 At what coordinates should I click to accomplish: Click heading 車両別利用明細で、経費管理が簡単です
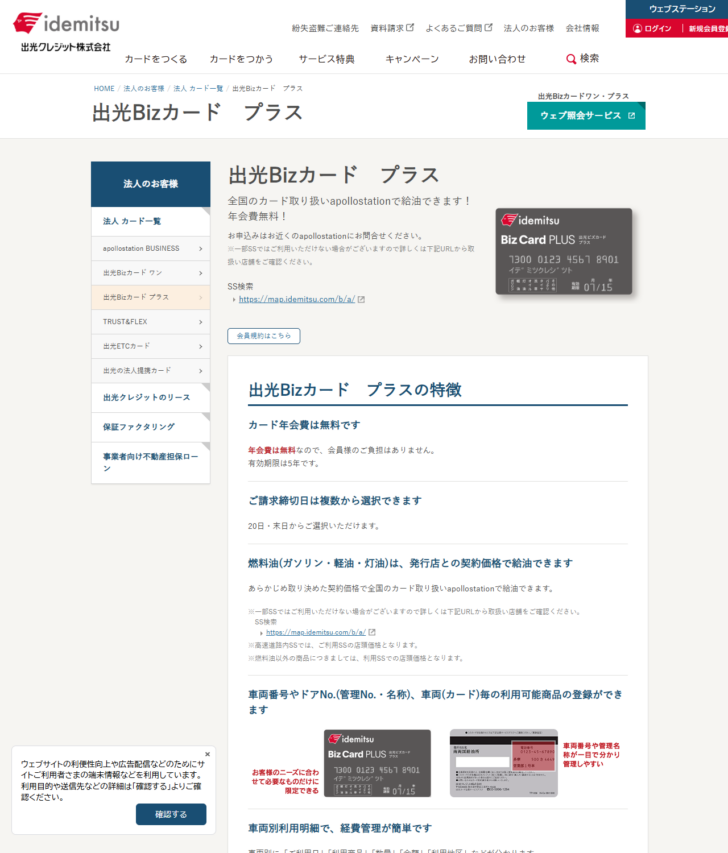(340, 828)
